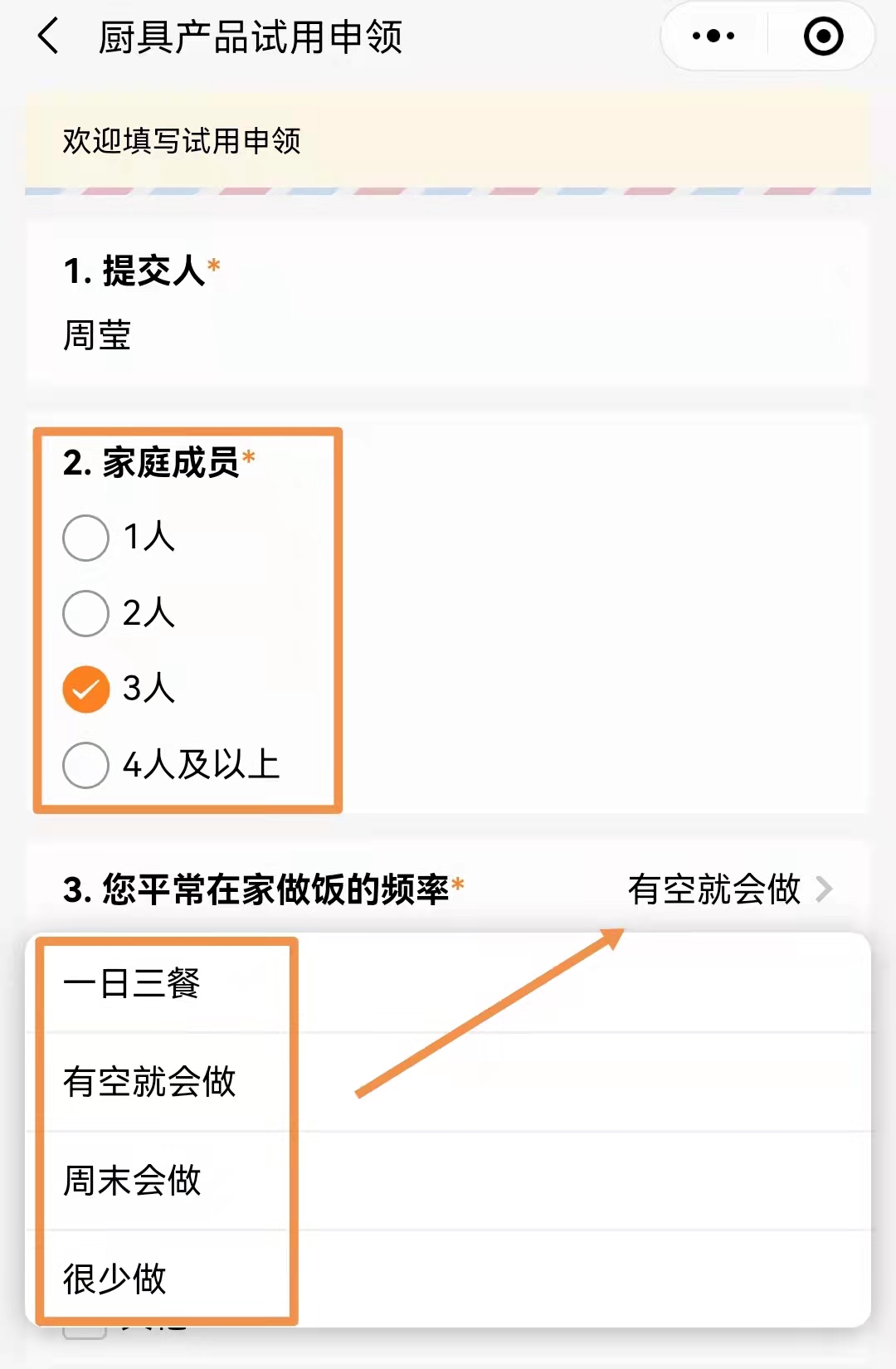Select the 1人 radio button

(x=86, y=538)
